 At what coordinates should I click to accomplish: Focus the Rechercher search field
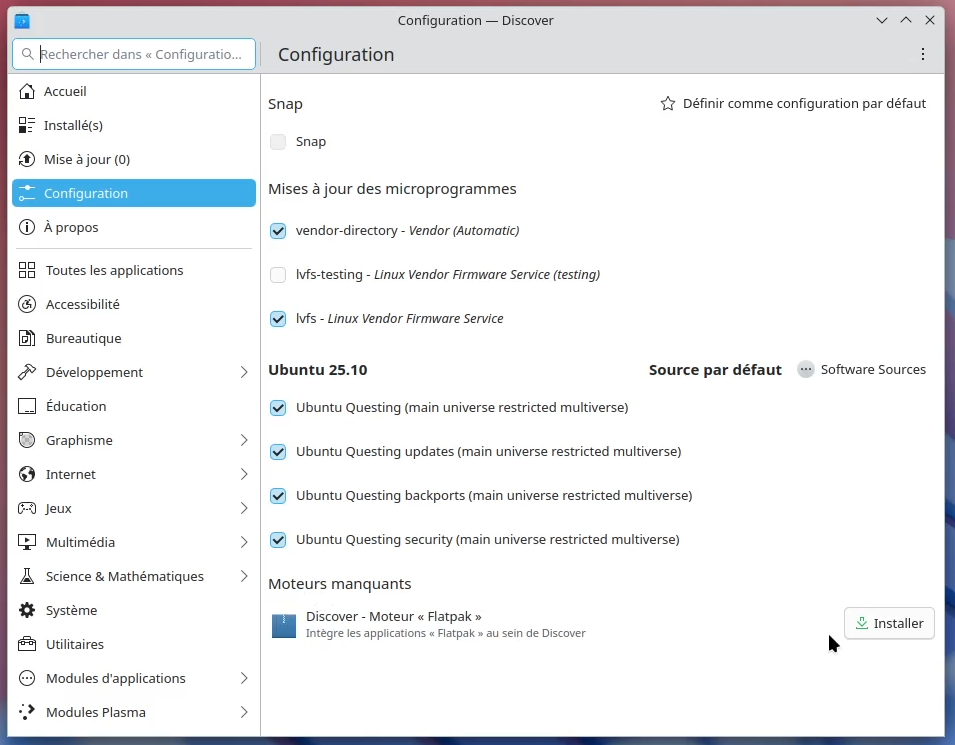(x=140, y=54)
